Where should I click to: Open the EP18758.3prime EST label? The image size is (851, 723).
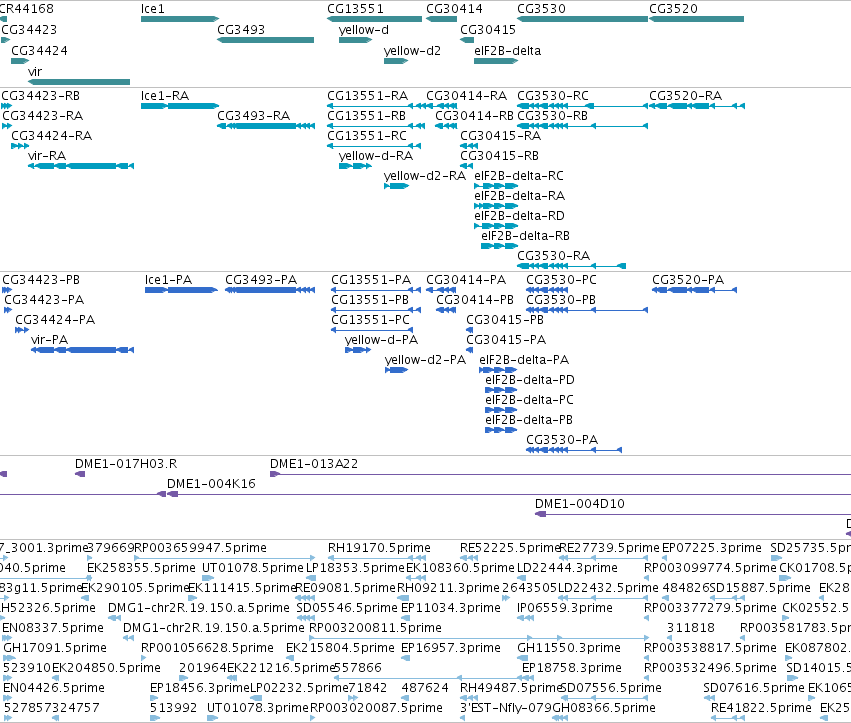pos(572,668)
